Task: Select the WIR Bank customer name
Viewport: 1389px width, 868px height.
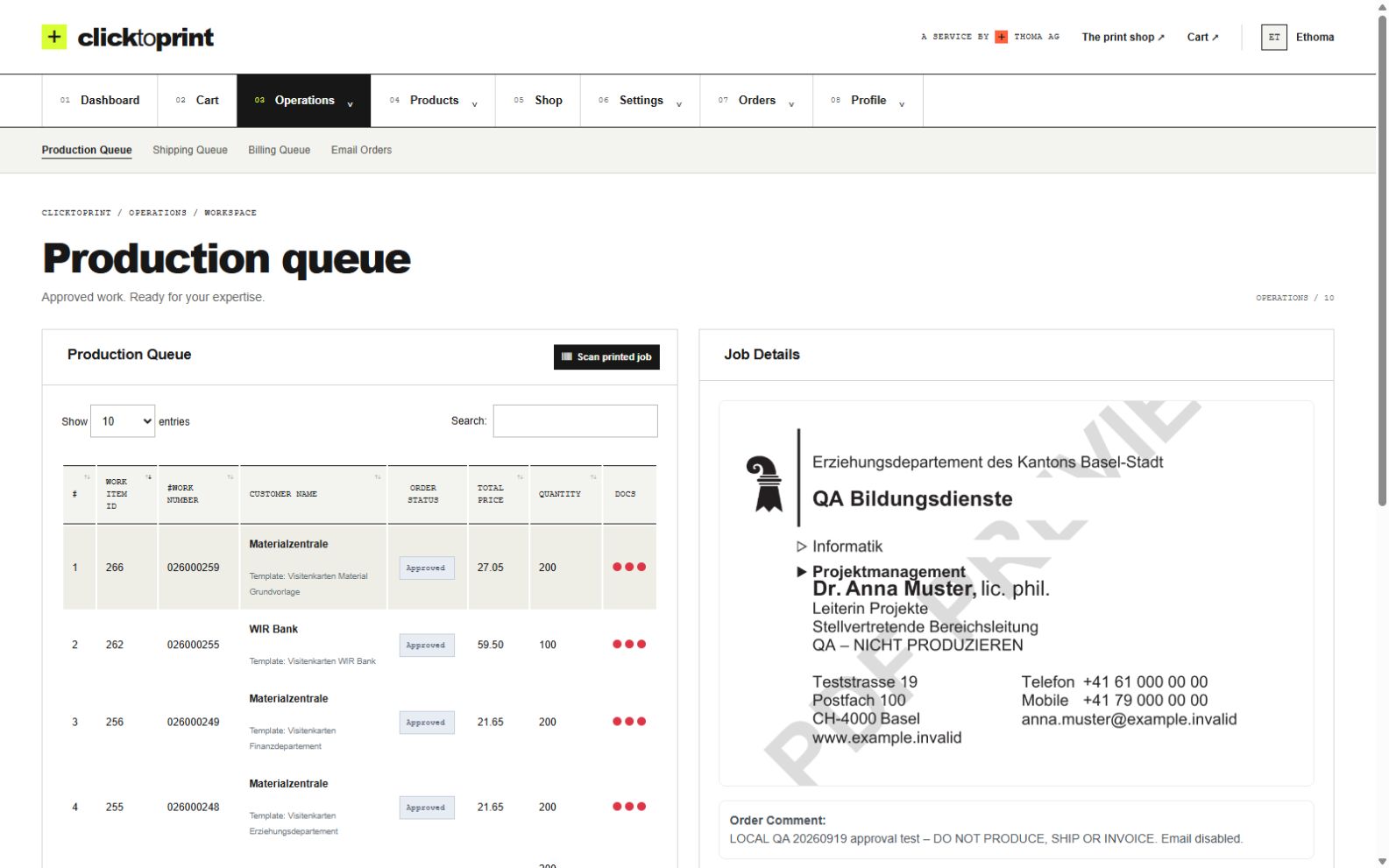Action: point(273,629)
